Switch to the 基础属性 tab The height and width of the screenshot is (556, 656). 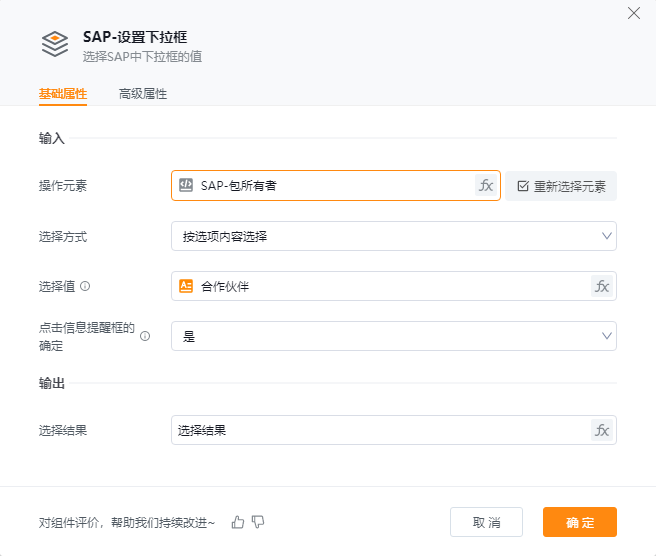click(x=63, y=94)
